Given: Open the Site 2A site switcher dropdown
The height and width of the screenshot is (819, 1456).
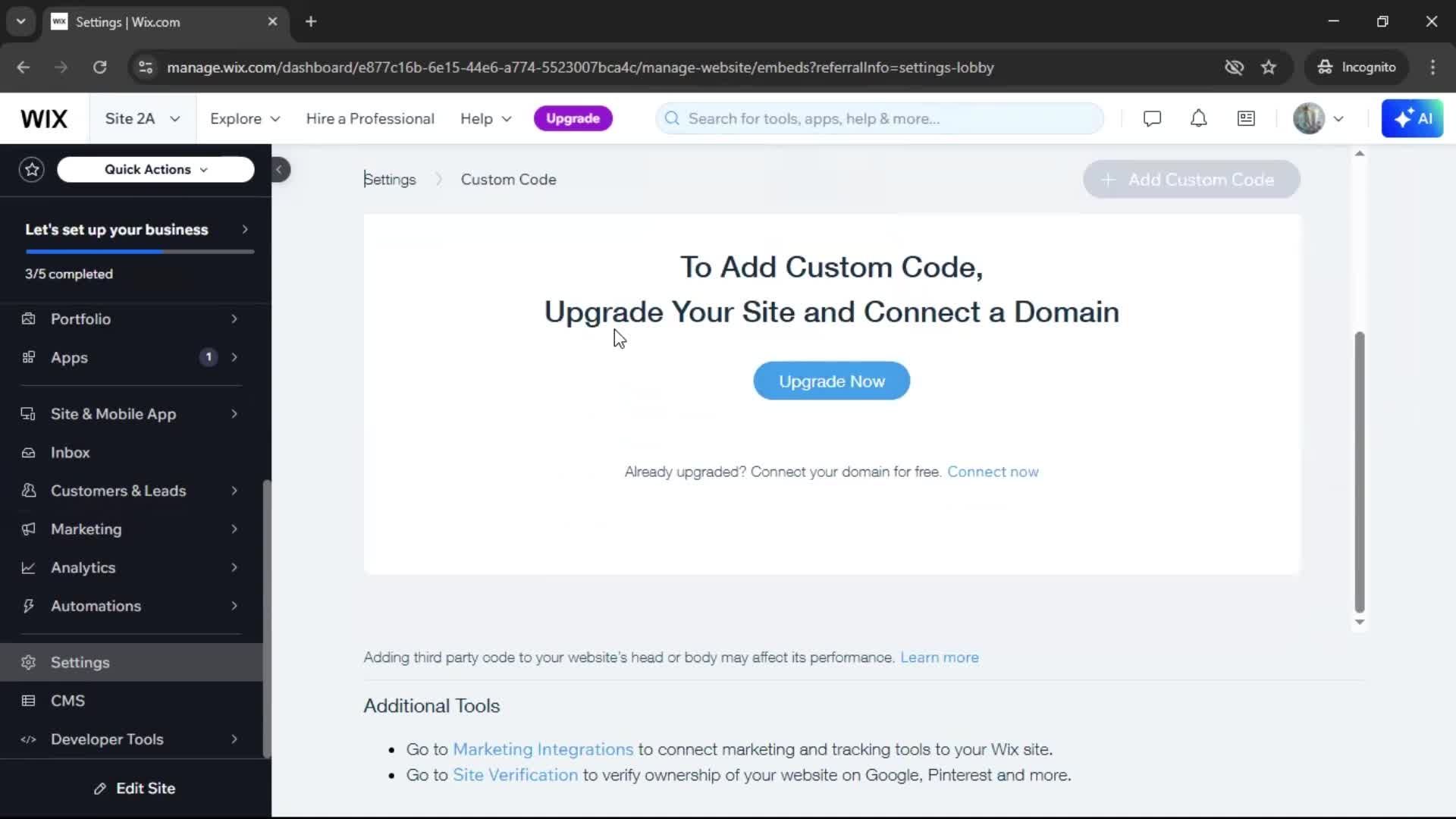Looking at the screenshot, I should (142, 119).
